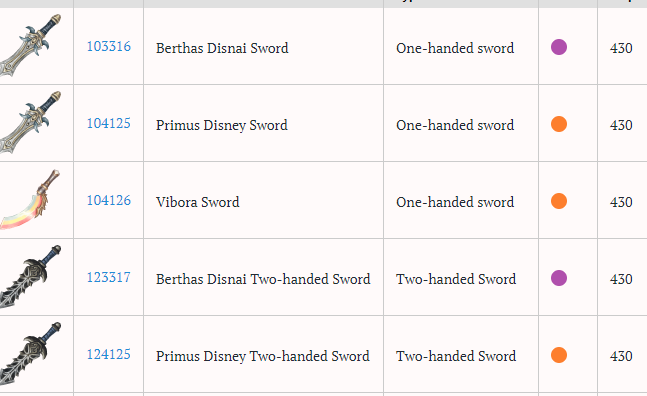Open item ID 103316 link
This screenshot has width=647, height=396.
pyautogui.click(x=109, y=47)
